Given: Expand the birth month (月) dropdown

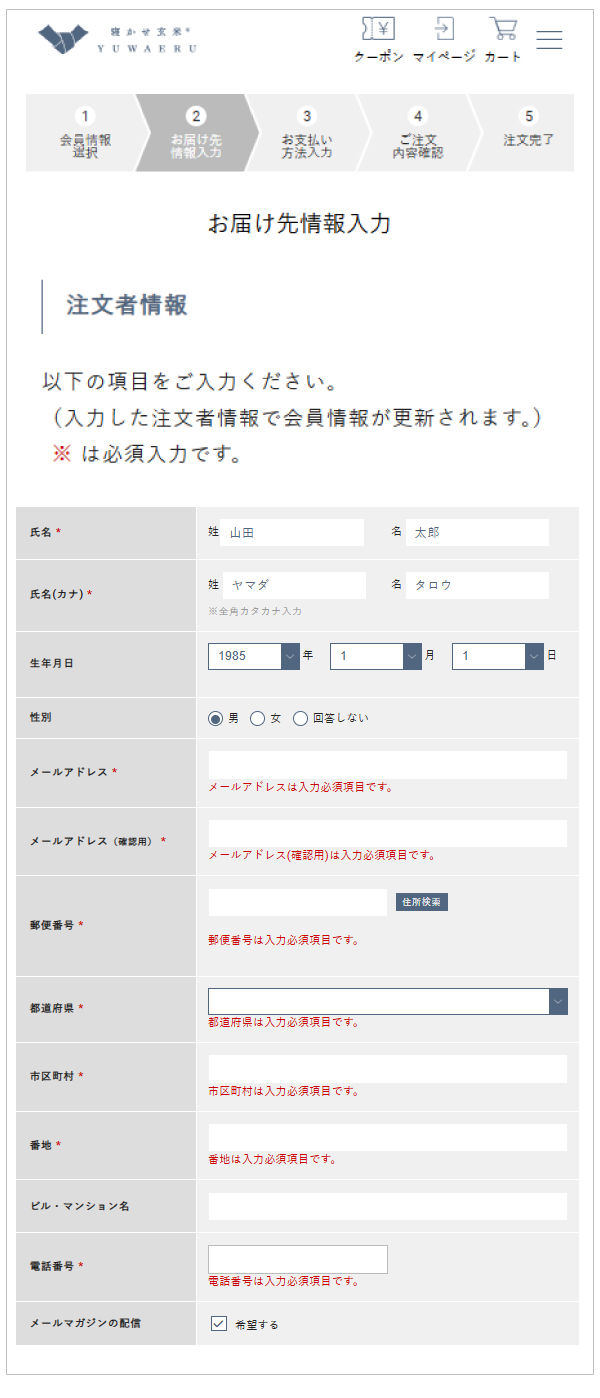Looking at the screenshot, I should (x=376, y=656).
